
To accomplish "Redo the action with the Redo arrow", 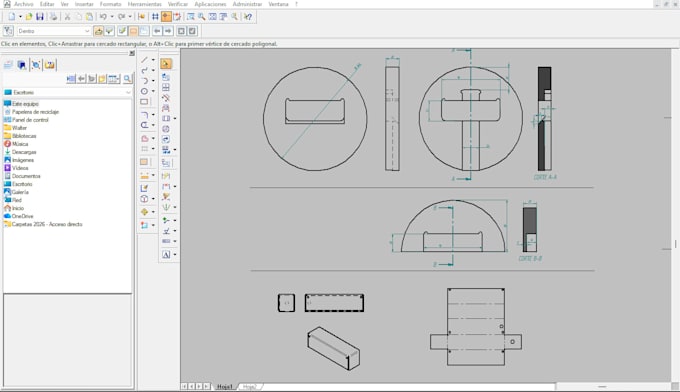I will [x=121, y=16].
